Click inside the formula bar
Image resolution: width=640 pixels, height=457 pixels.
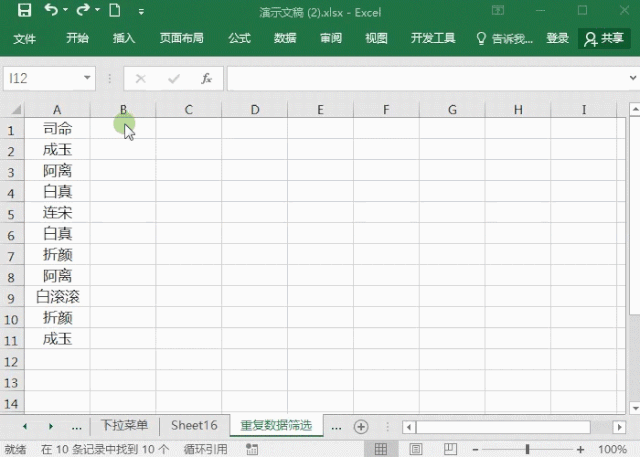[427, 78]
